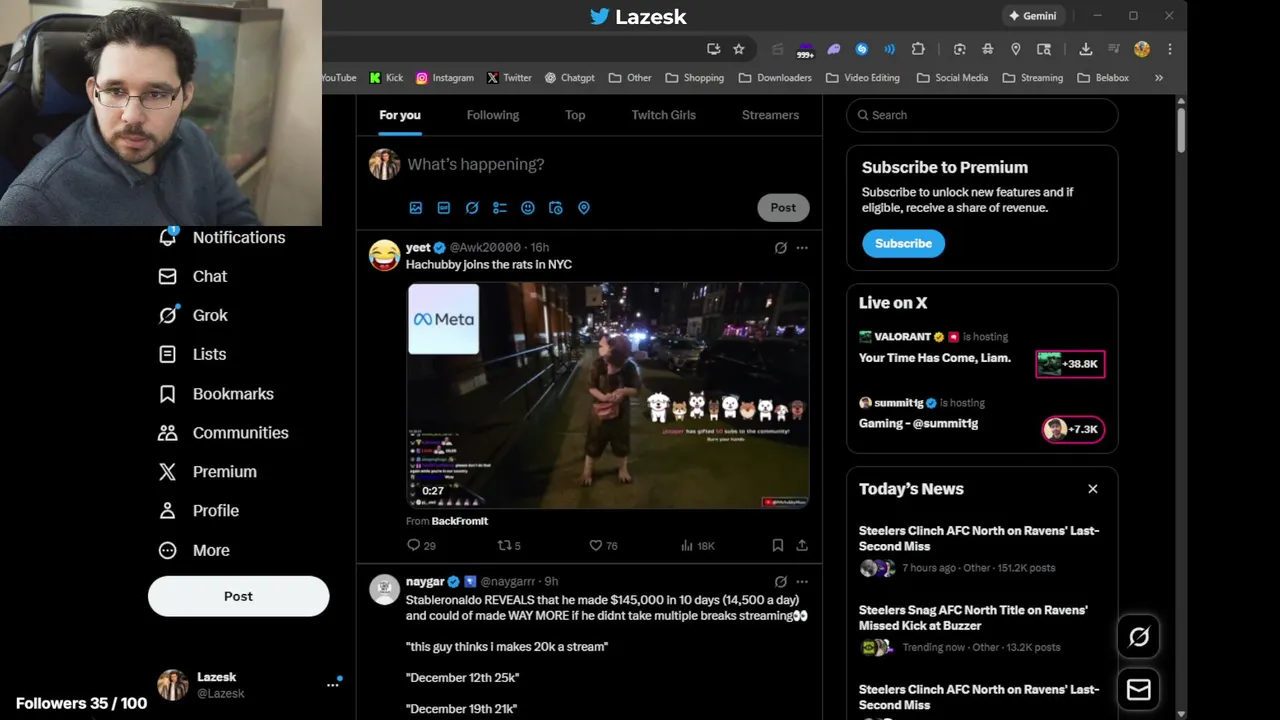
Task: Open Instagram bookmark
Action: click(x=445, y=78)
